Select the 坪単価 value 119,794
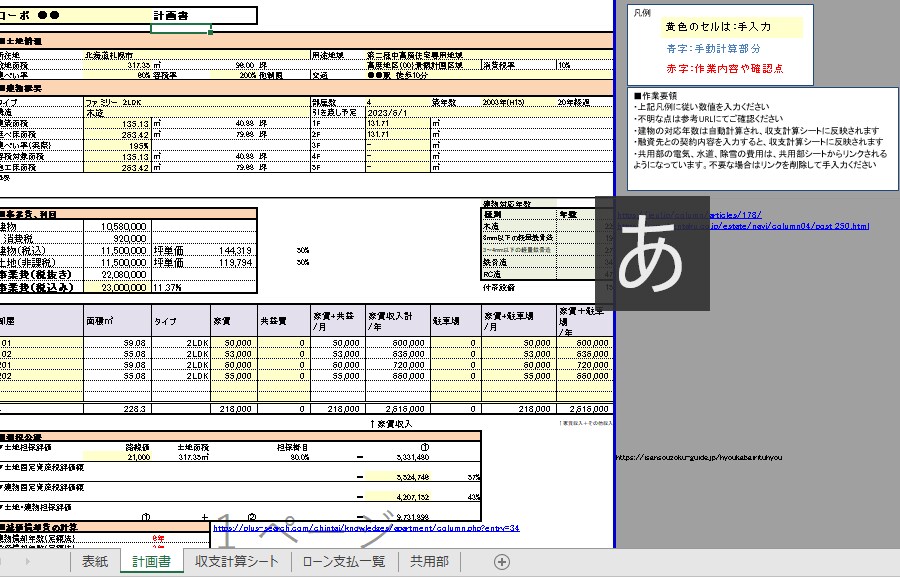Screen dimensions: 900x577 234,263
